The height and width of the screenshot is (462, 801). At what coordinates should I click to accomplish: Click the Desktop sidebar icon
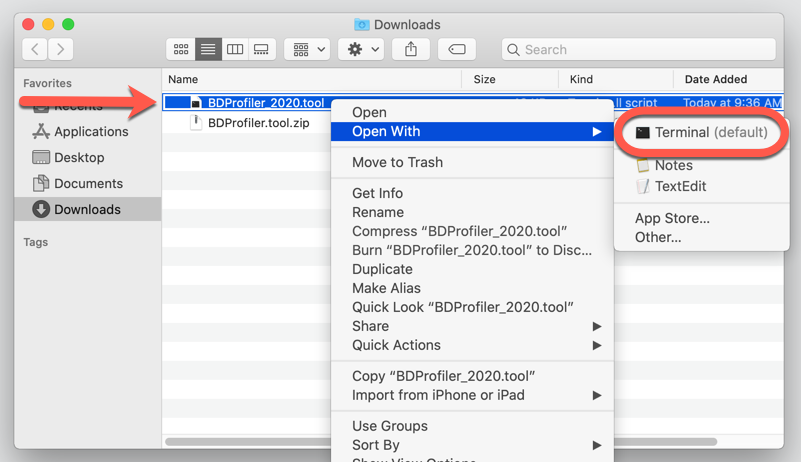coord(41,157)
